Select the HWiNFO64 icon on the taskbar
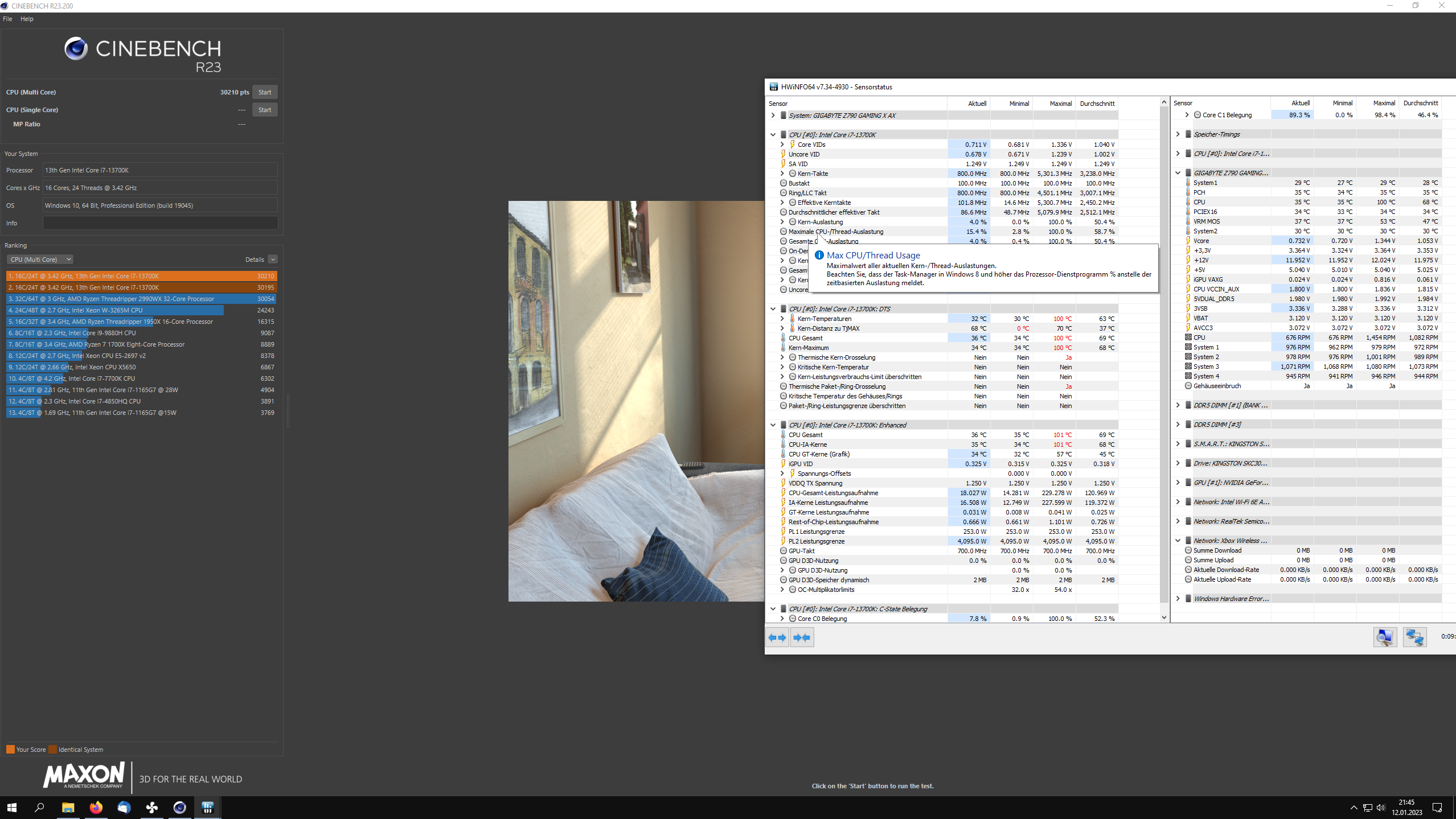Image resolution: width=1456 pixels, height=819 pixels. pyautogui.click(x=207, y=807)
